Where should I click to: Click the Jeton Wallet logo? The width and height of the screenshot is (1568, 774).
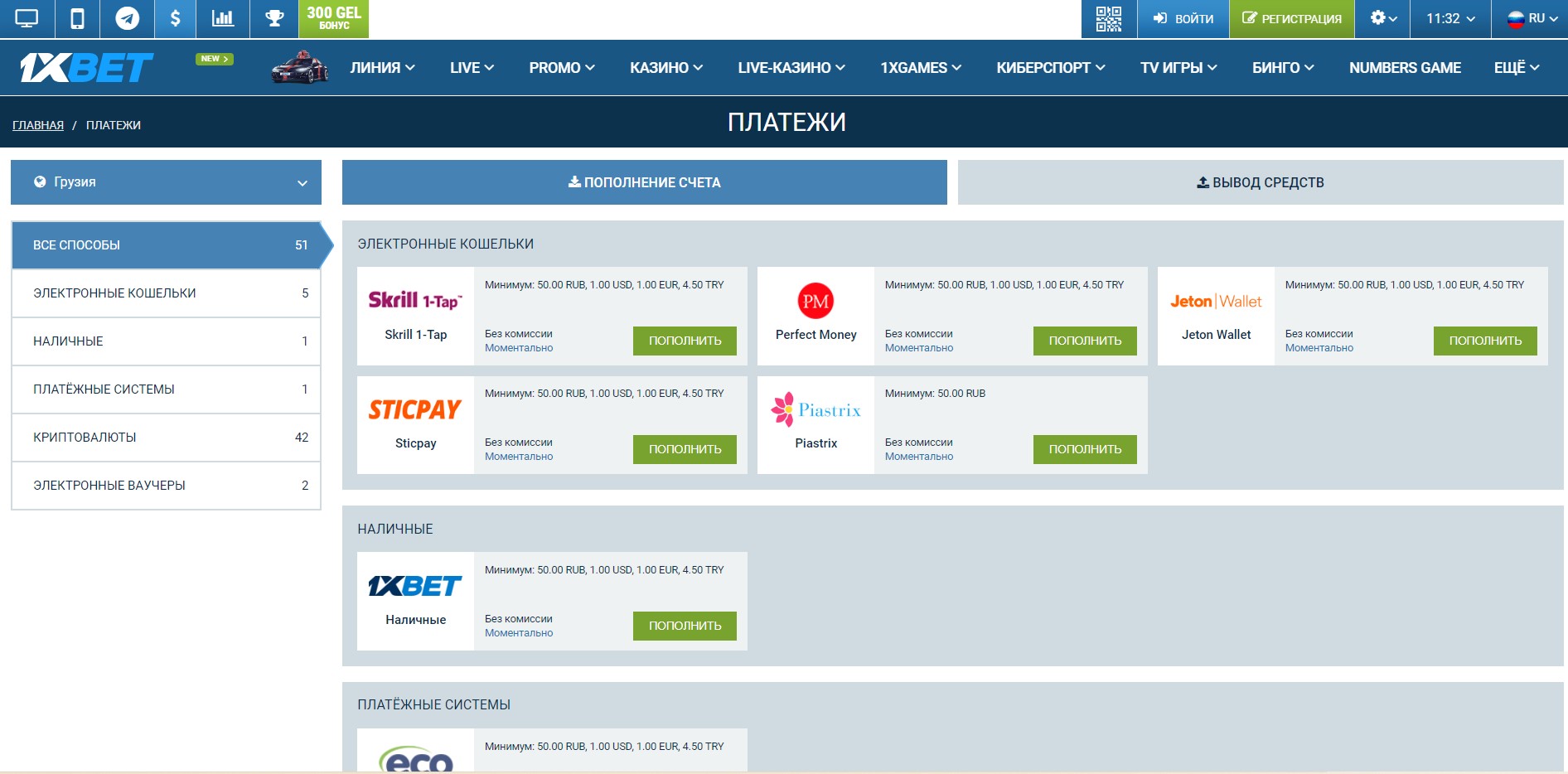tap(1216, 302)
